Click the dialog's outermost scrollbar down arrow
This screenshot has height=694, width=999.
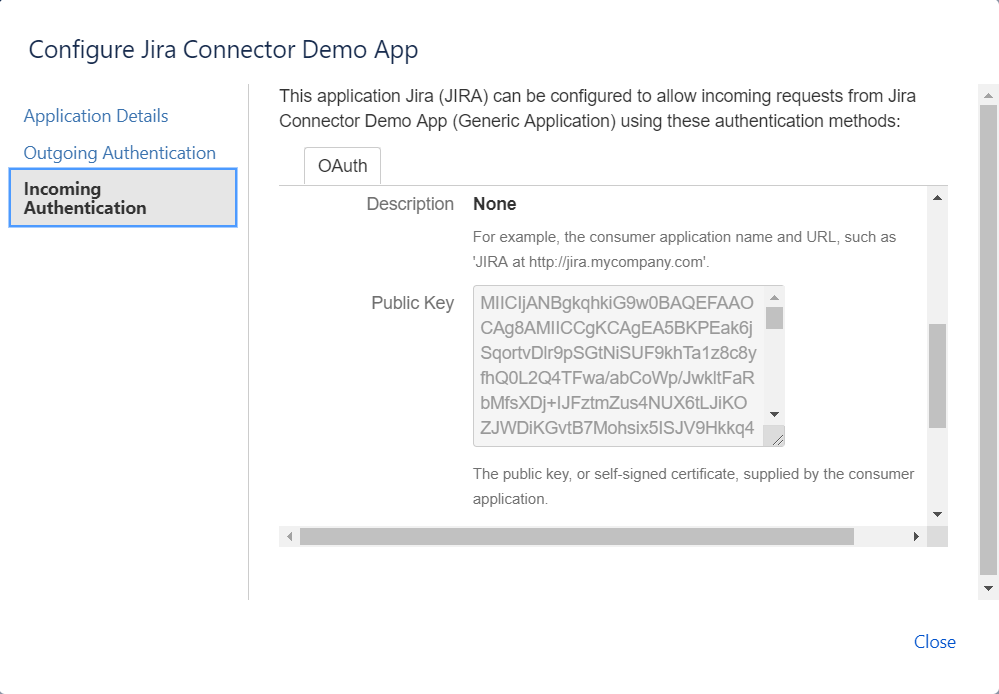(988, 589)
